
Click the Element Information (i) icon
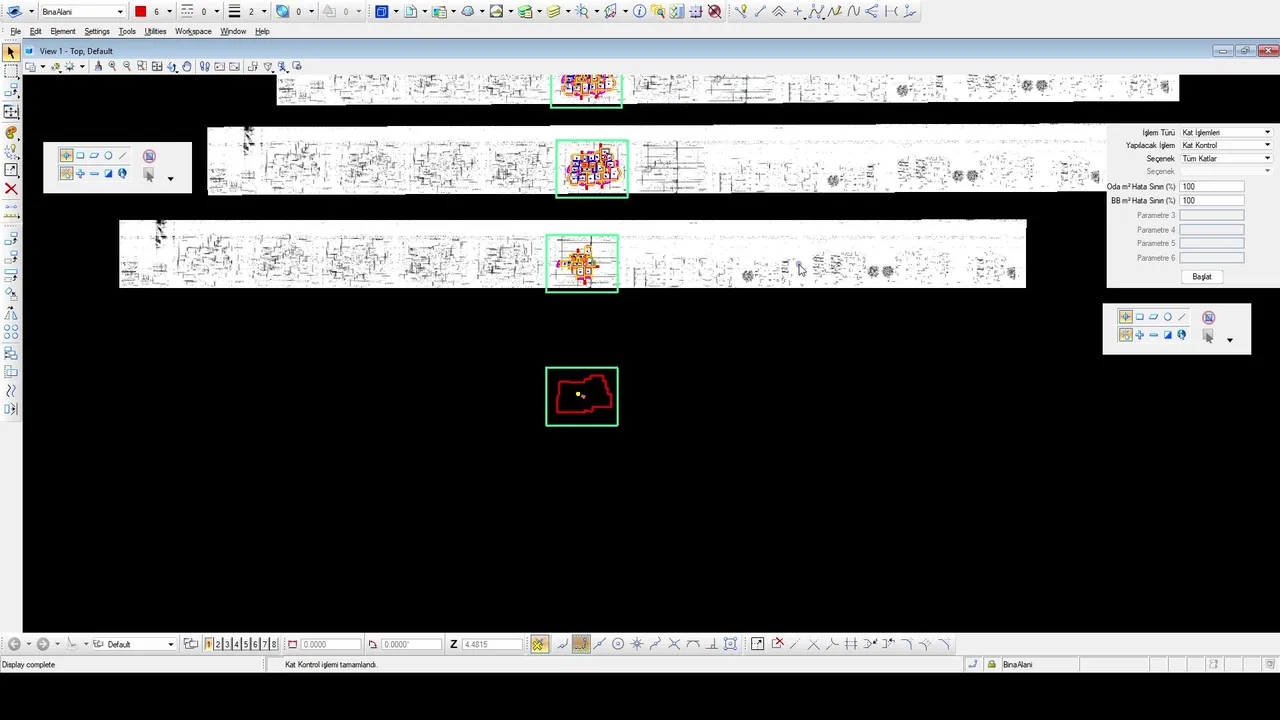click(x=639, y=11)
